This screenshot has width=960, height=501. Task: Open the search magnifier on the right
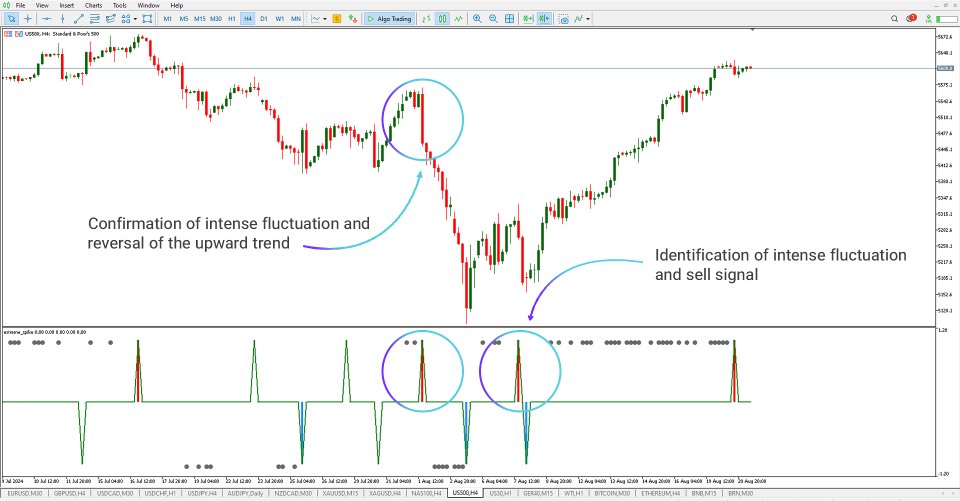[x=894, y=19]
